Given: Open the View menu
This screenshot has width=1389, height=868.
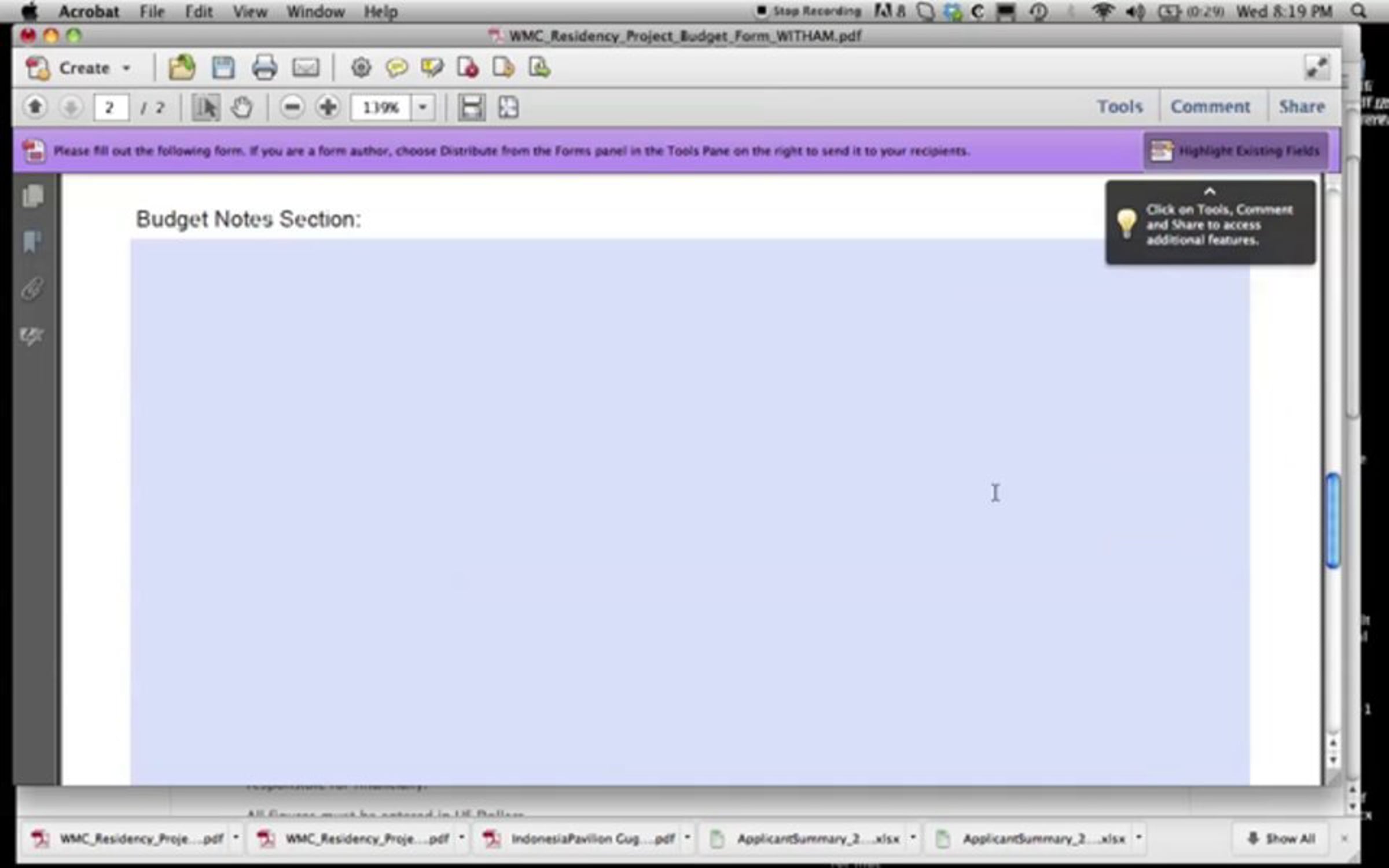Looking at the screenshot, I should [249, 12].
